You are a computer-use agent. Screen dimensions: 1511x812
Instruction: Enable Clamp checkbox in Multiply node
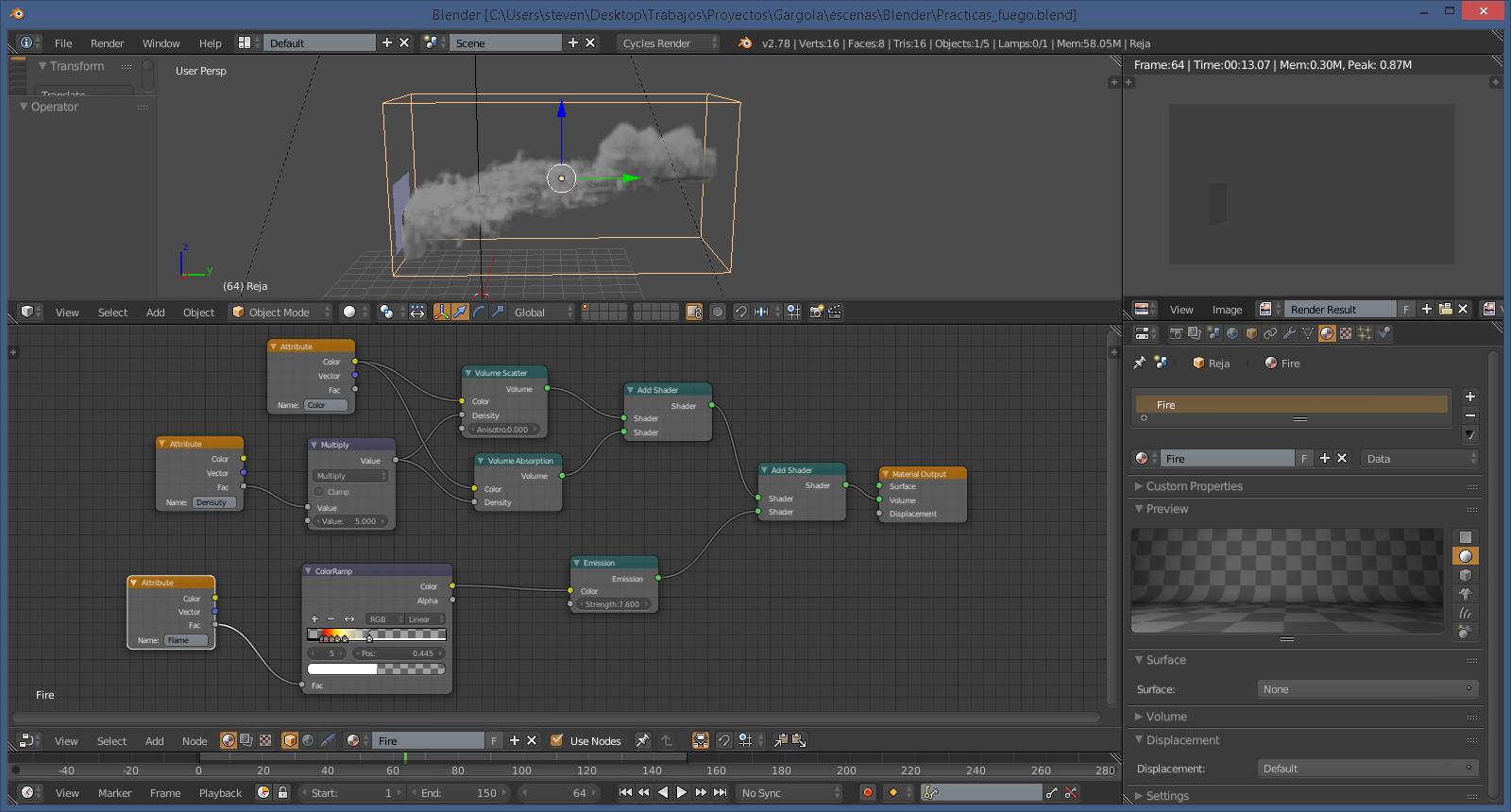[319, 492]
